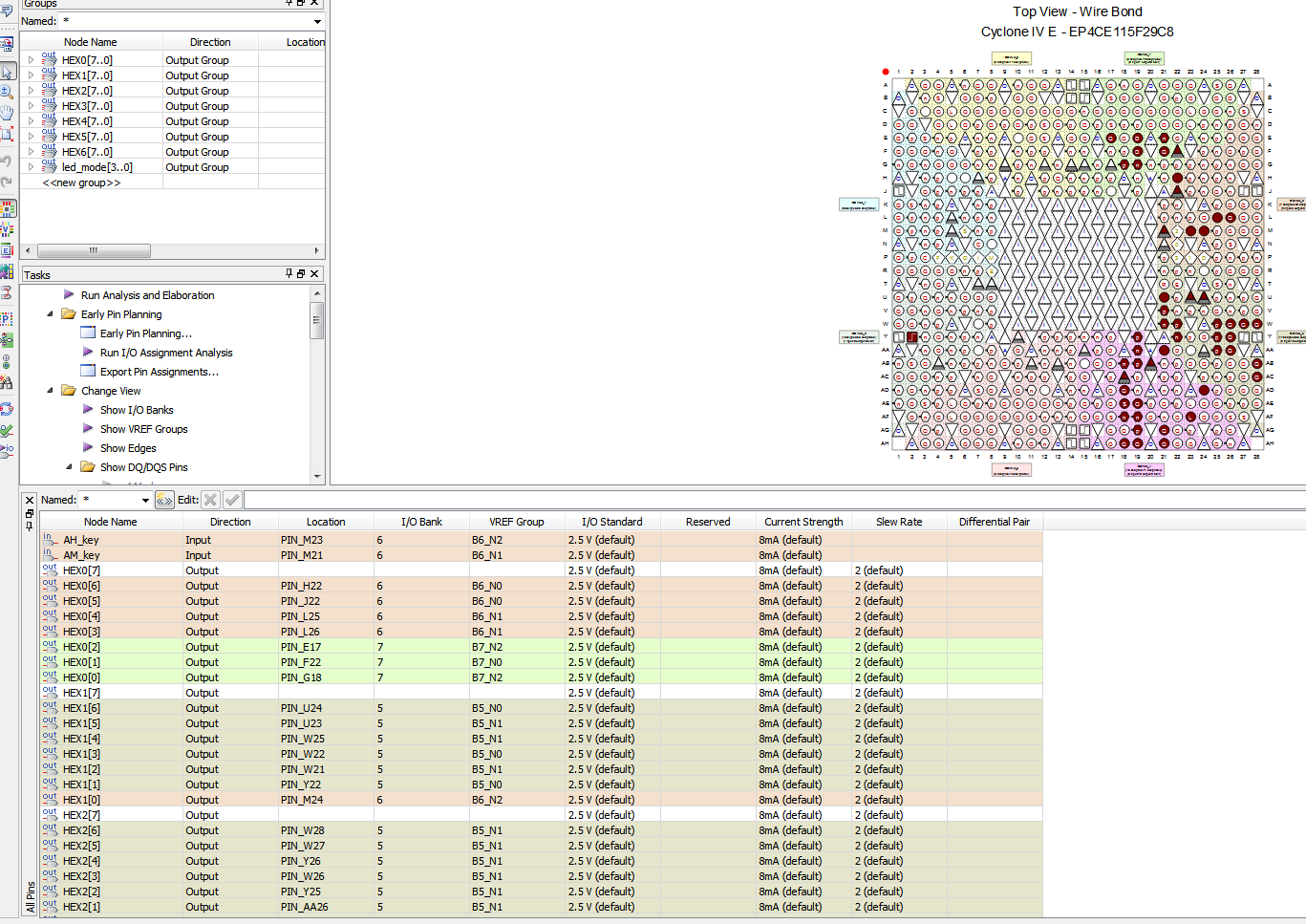Pin the Tasks panel

point(289,274)
